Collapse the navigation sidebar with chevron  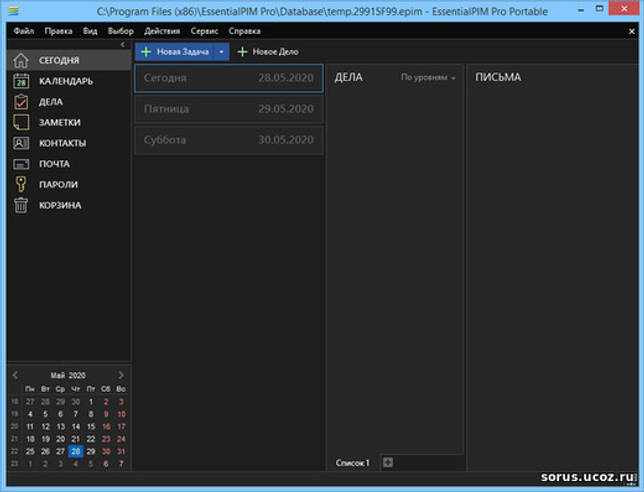tap(123, 44)
